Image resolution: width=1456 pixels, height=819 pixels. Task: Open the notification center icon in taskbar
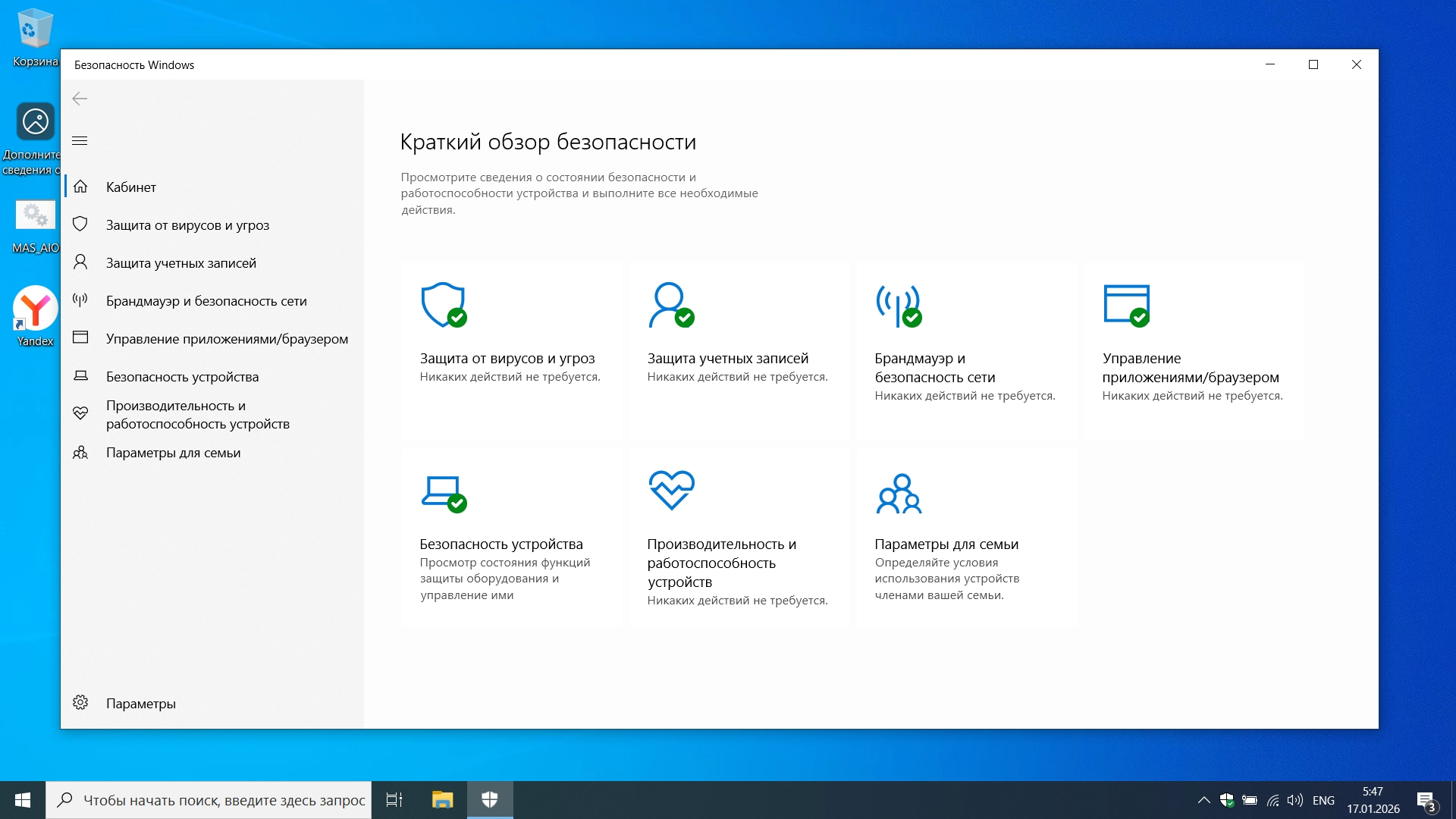click(1426, 800)
